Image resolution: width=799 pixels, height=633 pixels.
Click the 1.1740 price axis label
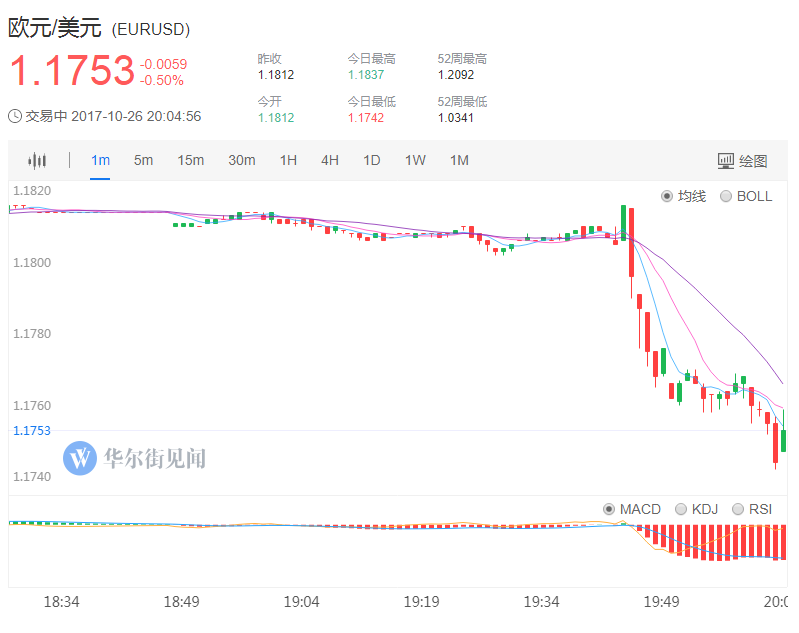(x=32, y=477)
